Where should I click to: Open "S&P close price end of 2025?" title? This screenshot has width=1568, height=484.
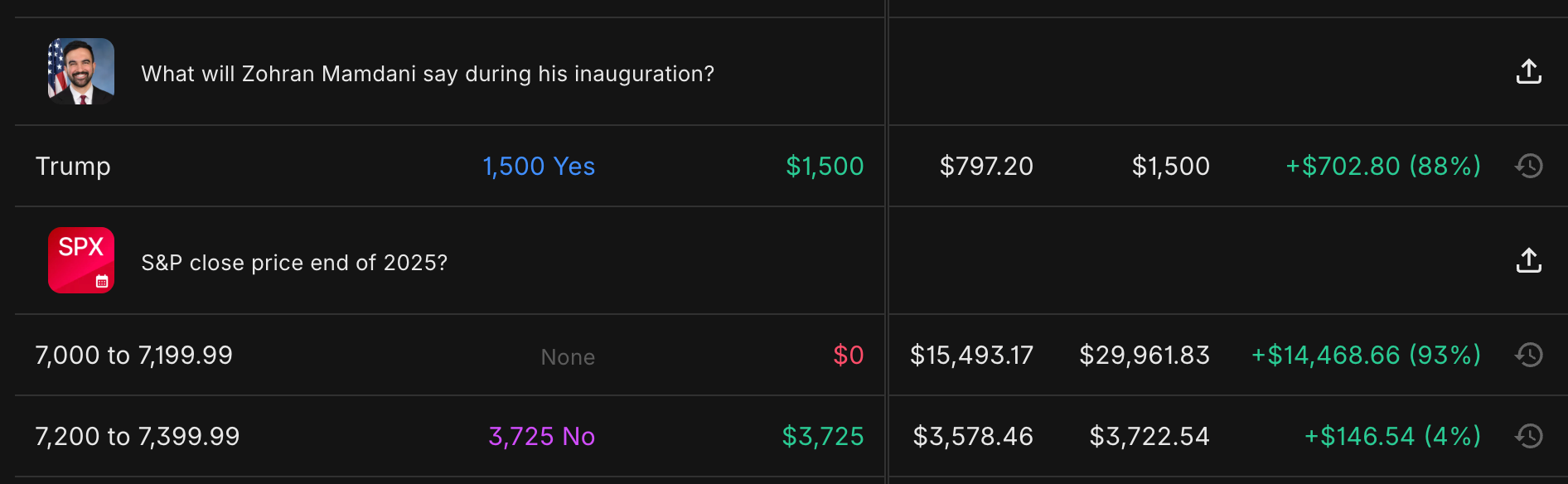tap(294, 263)
